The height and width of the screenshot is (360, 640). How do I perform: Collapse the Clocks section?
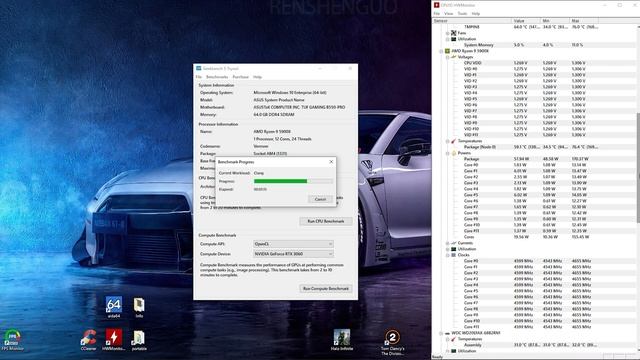pyautogui.click(x=447, y=255)
